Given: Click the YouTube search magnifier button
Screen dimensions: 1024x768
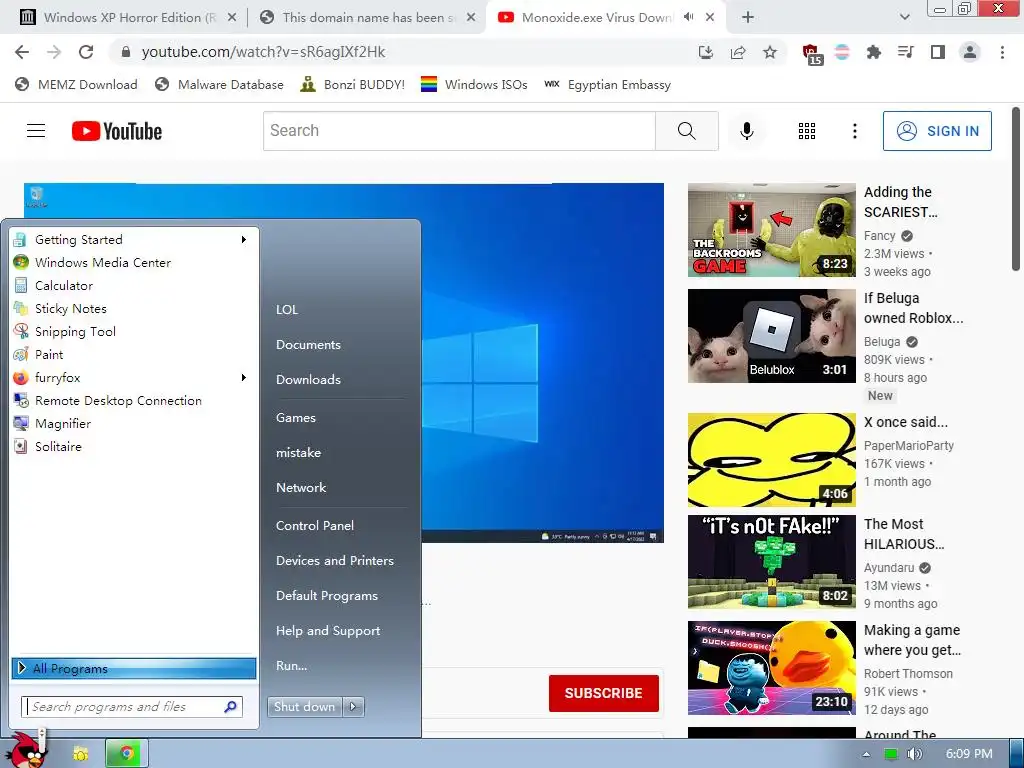Looking at the screenshot, I should [687, 131].
